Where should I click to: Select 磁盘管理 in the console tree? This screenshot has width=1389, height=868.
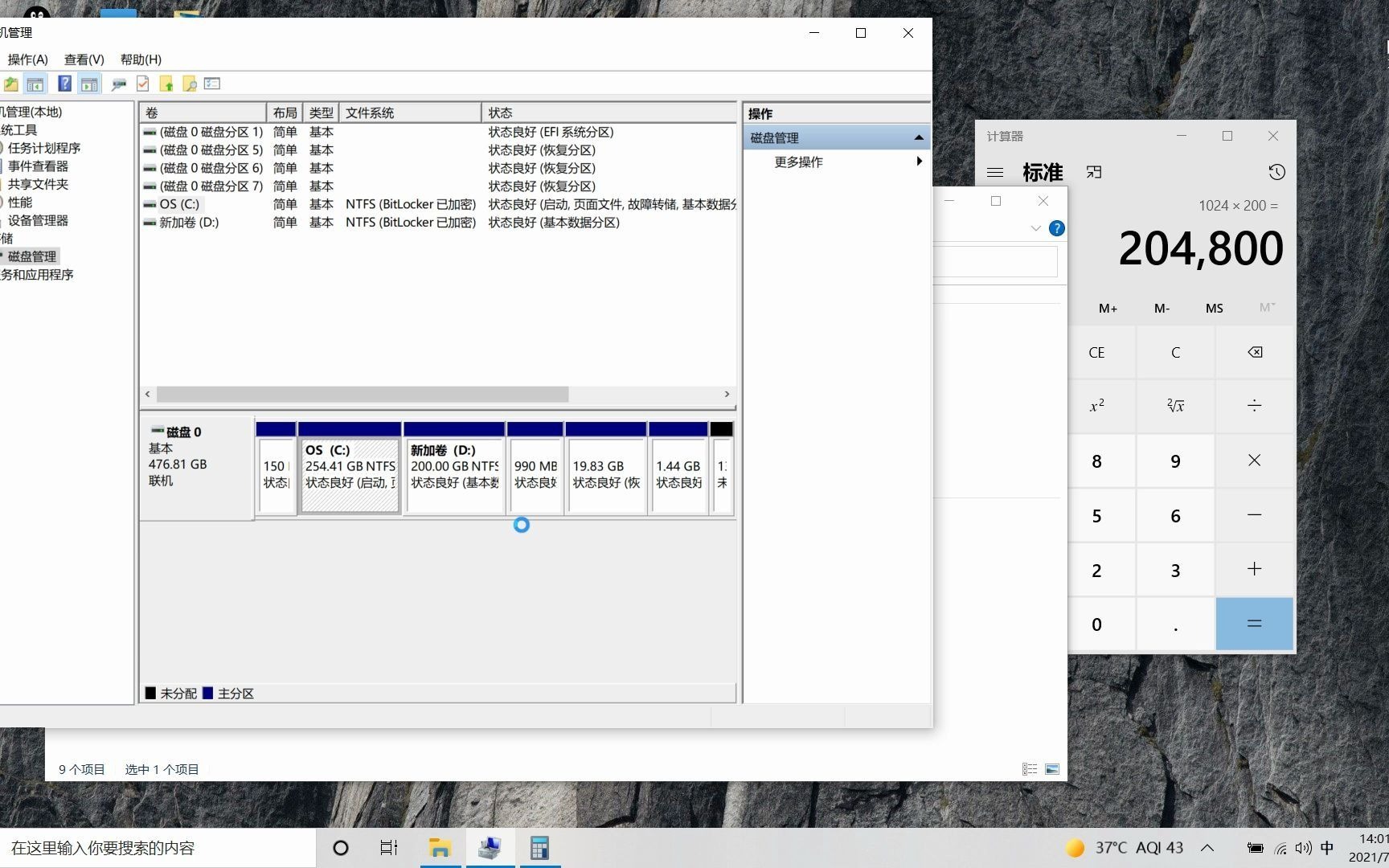pyautogui.click(x=32, y=256)
